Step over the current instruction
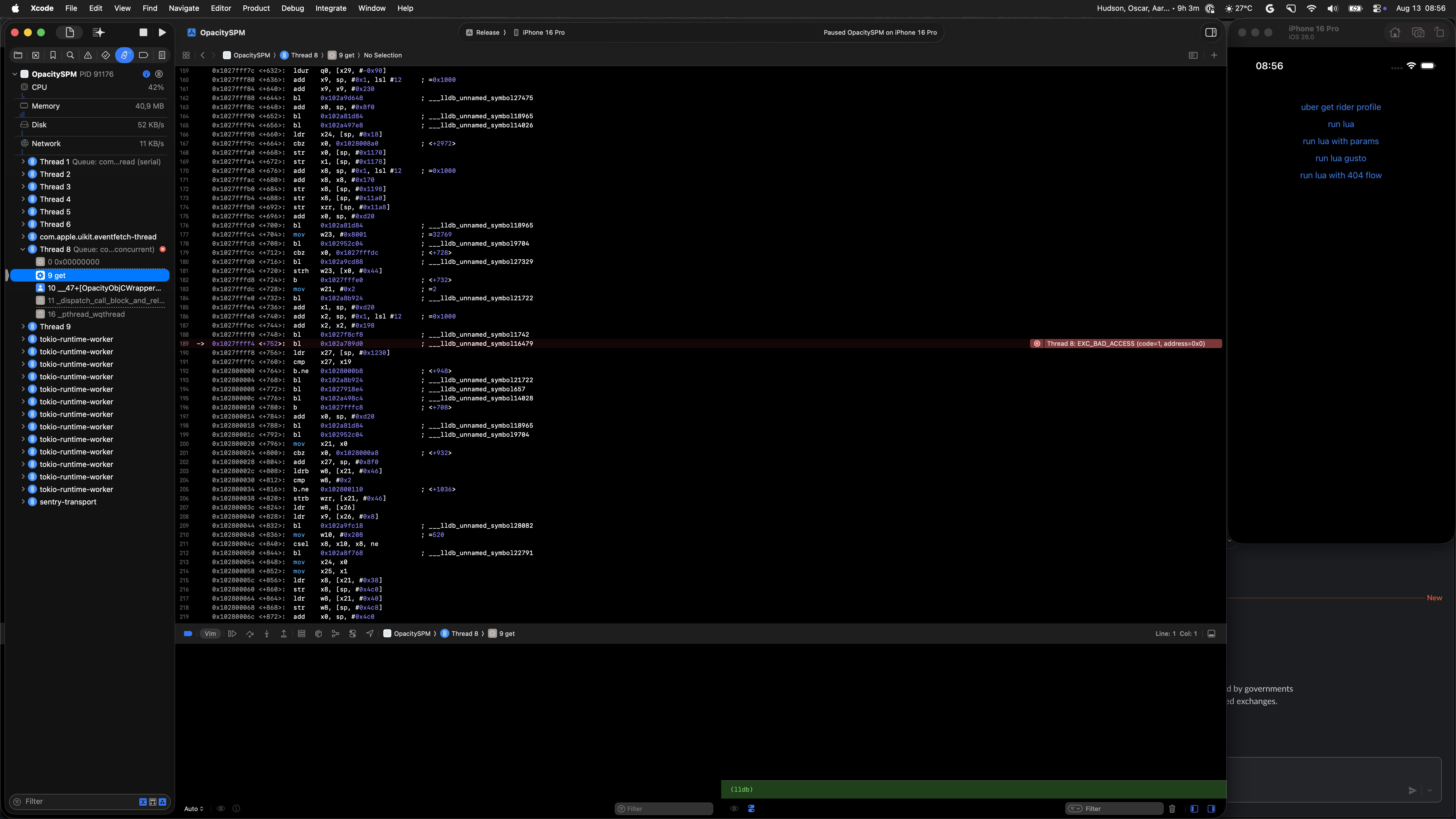The image size is (1456, 819). tap(250, 634)
